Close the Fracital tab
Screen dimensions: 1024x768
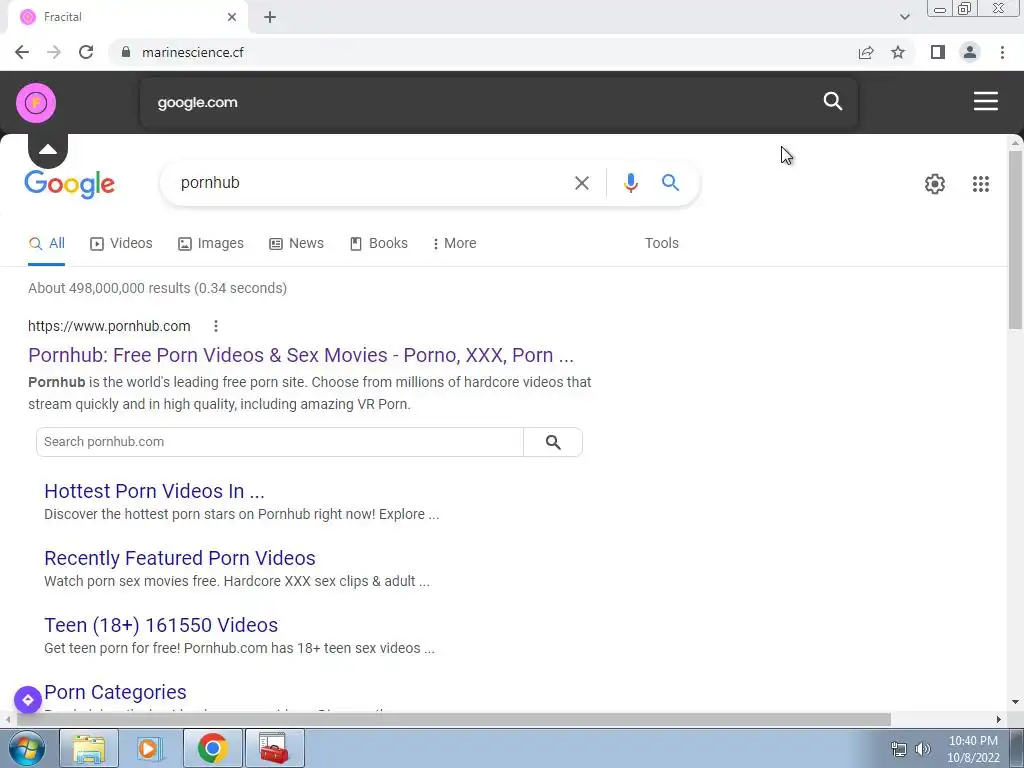pyautogui.click(x=232, y=18)
